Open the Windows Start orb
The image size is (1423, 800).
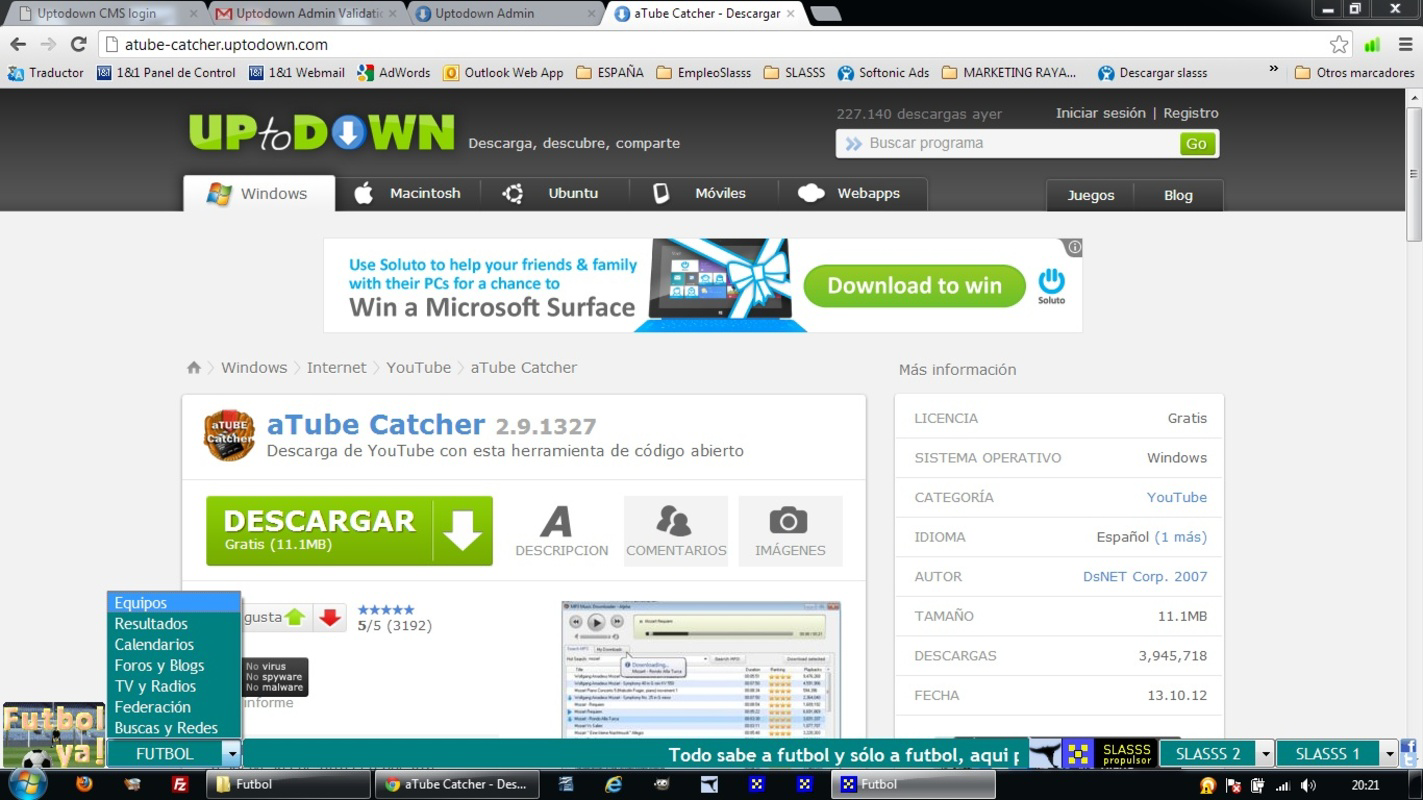(27, 784)
